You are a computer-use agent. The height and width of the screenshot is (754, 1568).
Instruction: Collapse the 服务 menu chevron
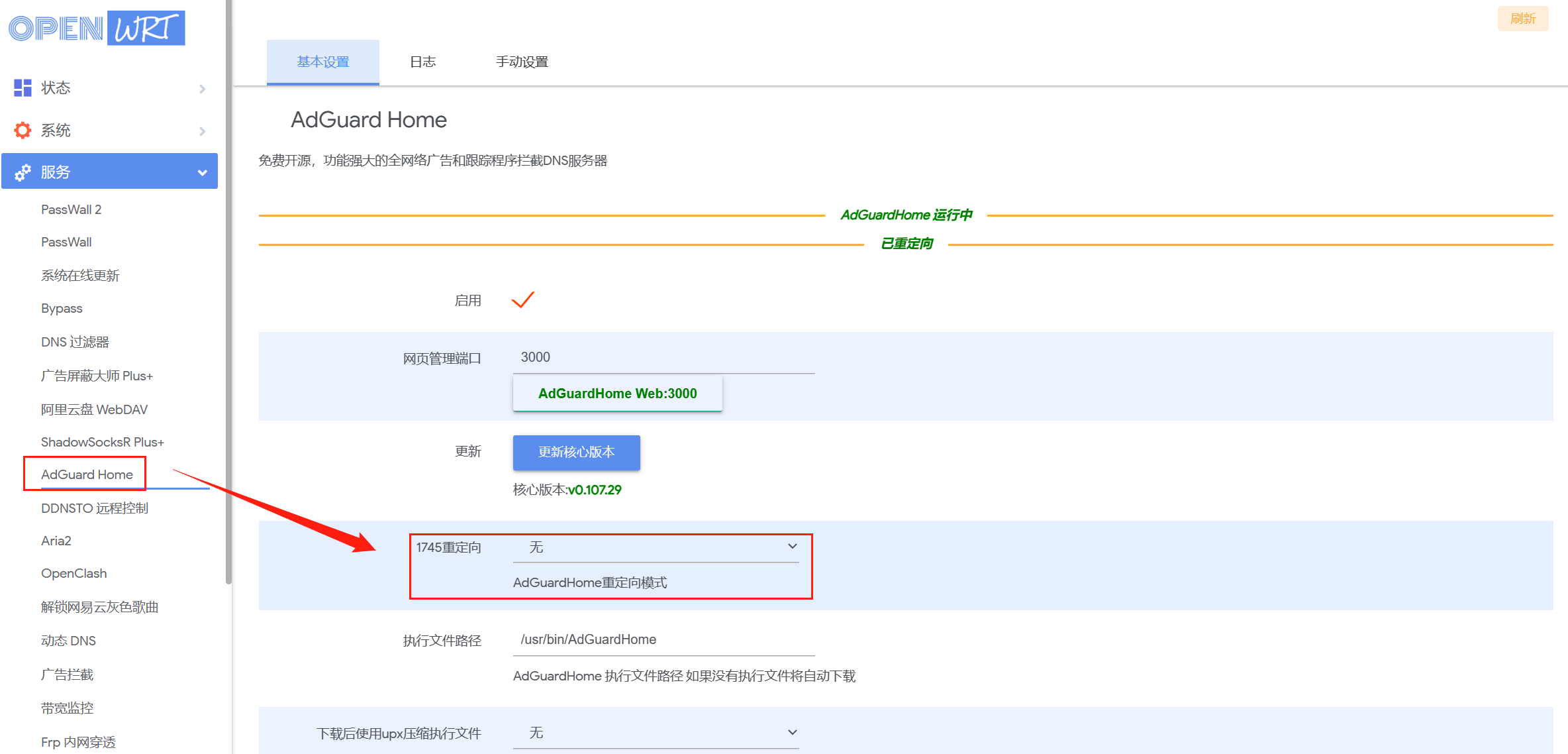202,173
